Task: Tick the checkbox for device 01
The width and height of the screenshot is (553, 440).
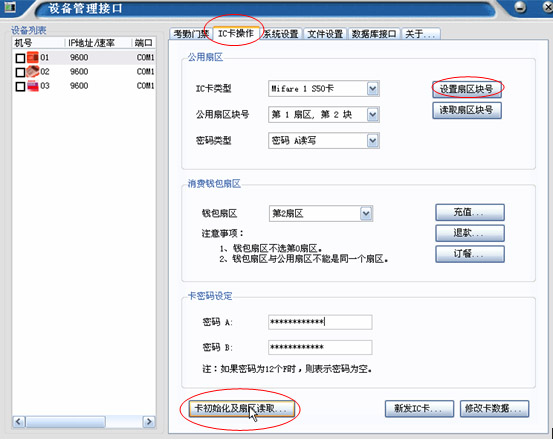Action: (x=20, y=58)
